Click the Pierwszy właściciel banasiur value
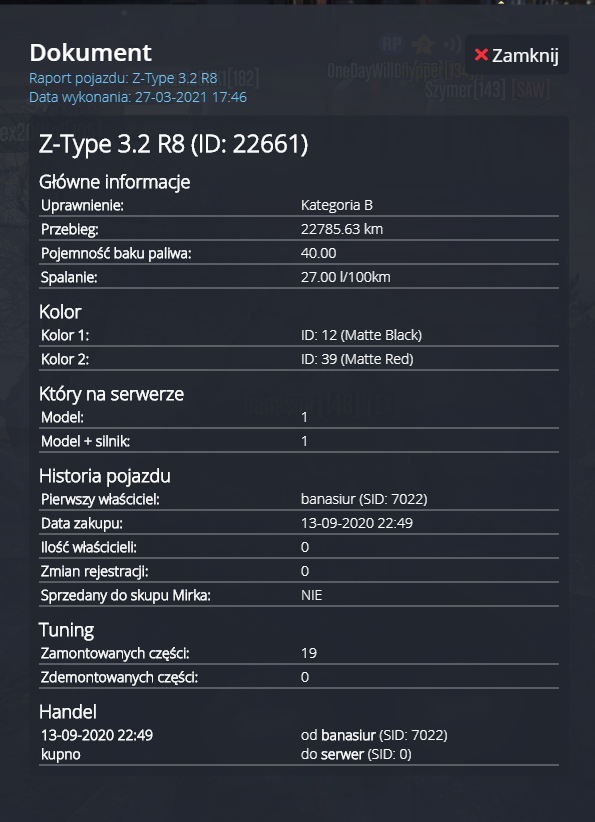This screenshot has height=822, width=595. [364, 499]
